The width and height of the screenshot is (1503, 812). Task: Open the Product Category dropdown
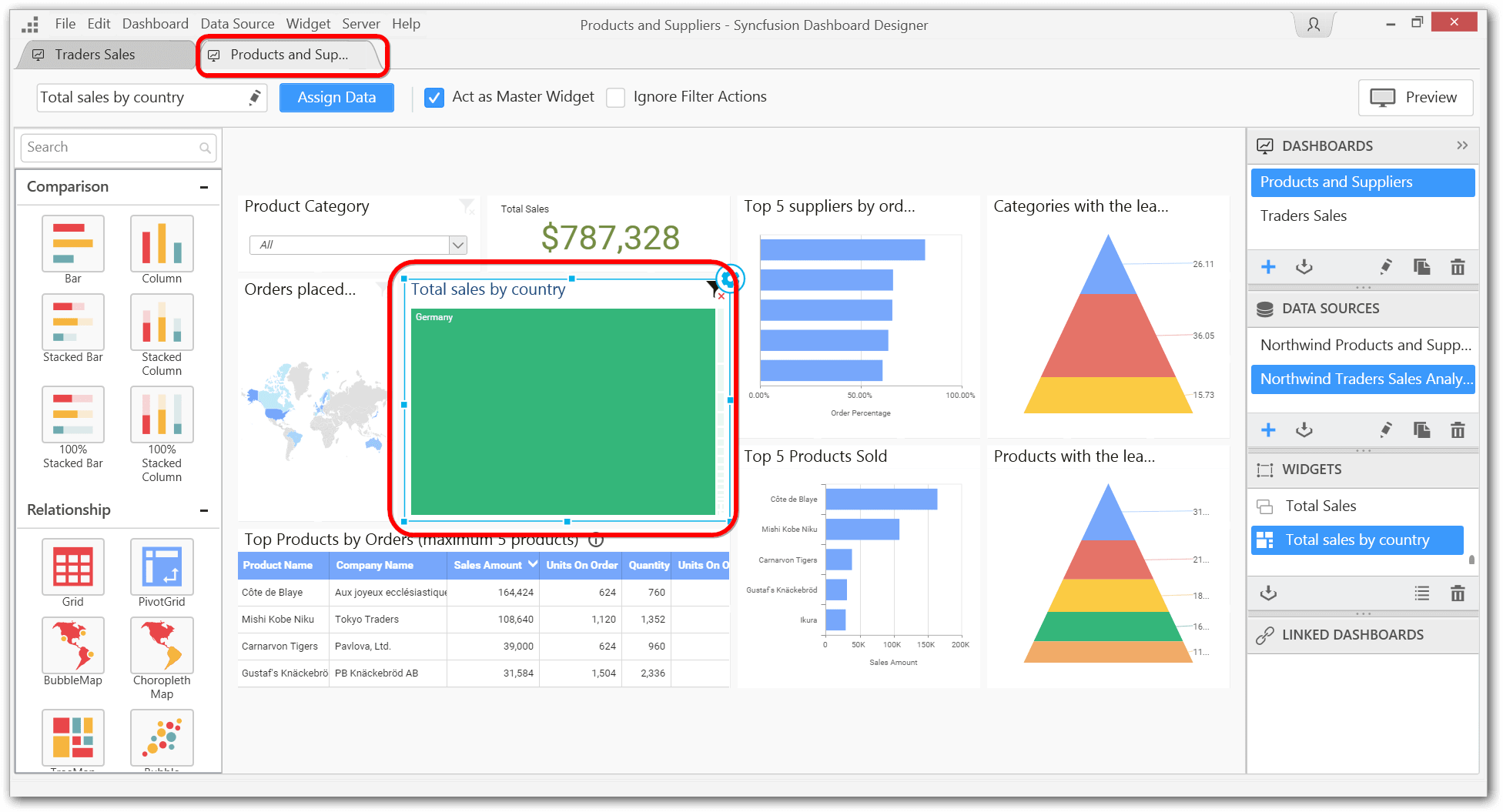tap(458, 245)
